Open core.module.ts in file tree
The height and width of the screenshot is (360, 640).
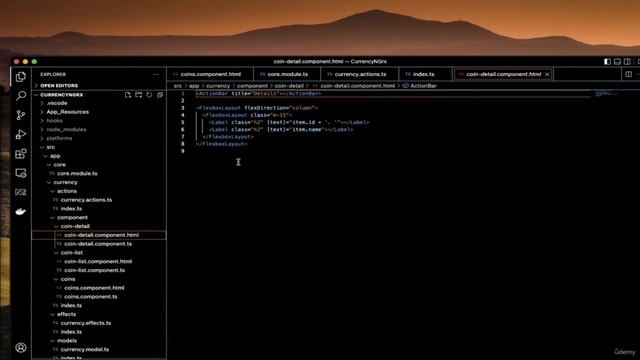[x=99, y=173]
